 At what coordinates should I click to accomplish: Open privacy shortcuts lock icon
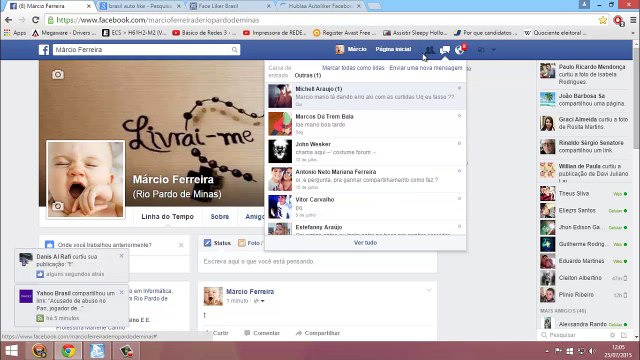tap(481, 50)
